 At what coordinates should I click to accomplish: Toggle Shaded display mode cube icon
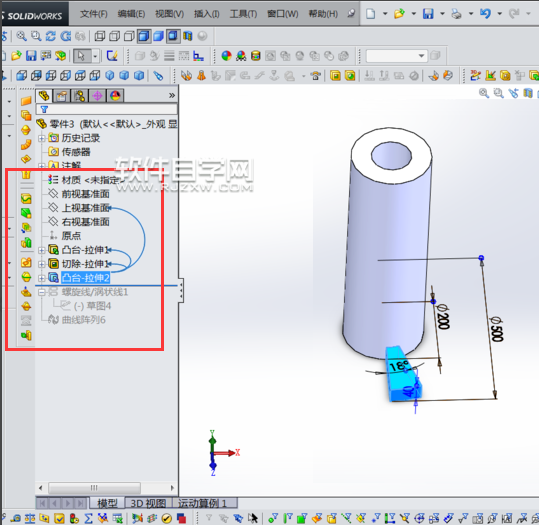158,36
